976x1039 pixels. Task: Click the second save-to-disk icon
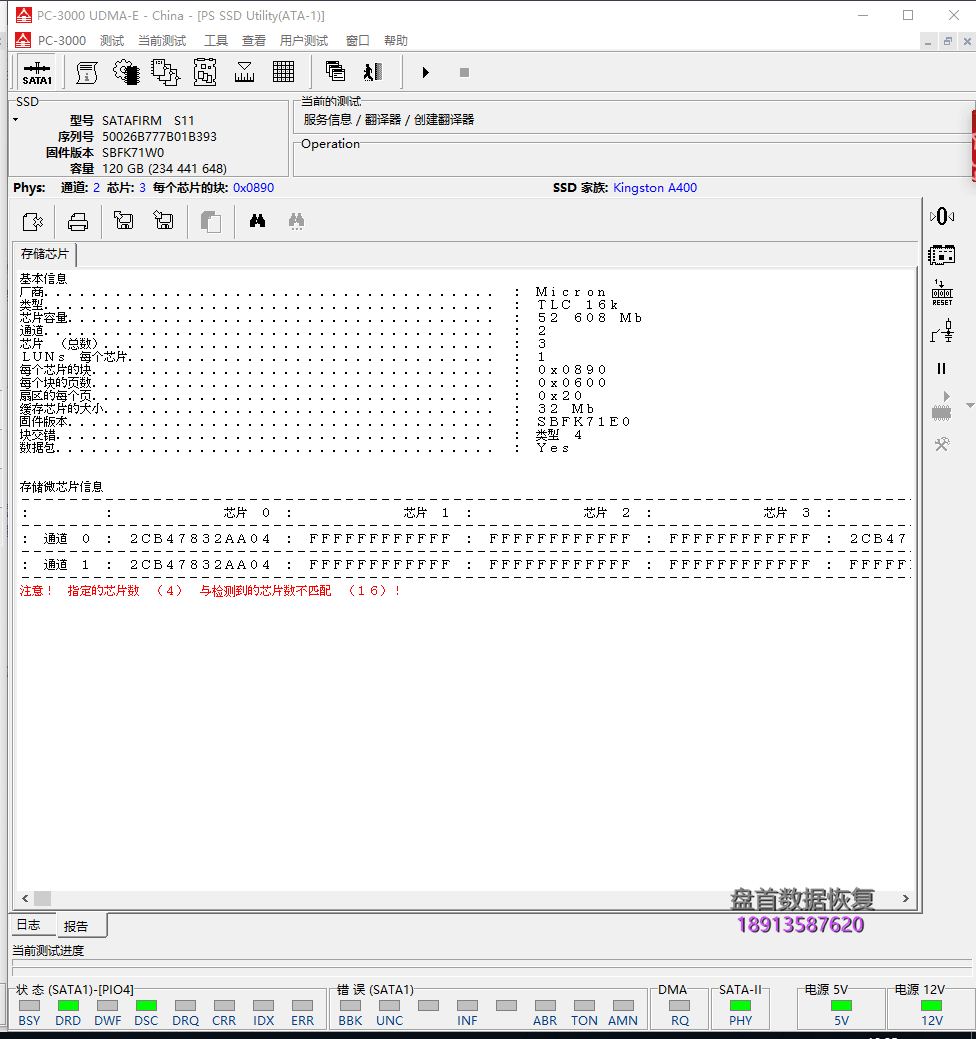(163, 220)
